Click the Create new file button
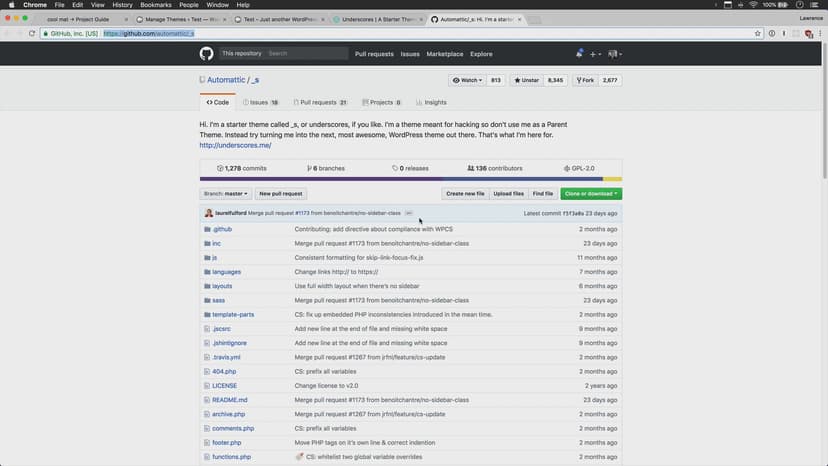The width and height of the screenshot is (828, 466). click(465, 194)
